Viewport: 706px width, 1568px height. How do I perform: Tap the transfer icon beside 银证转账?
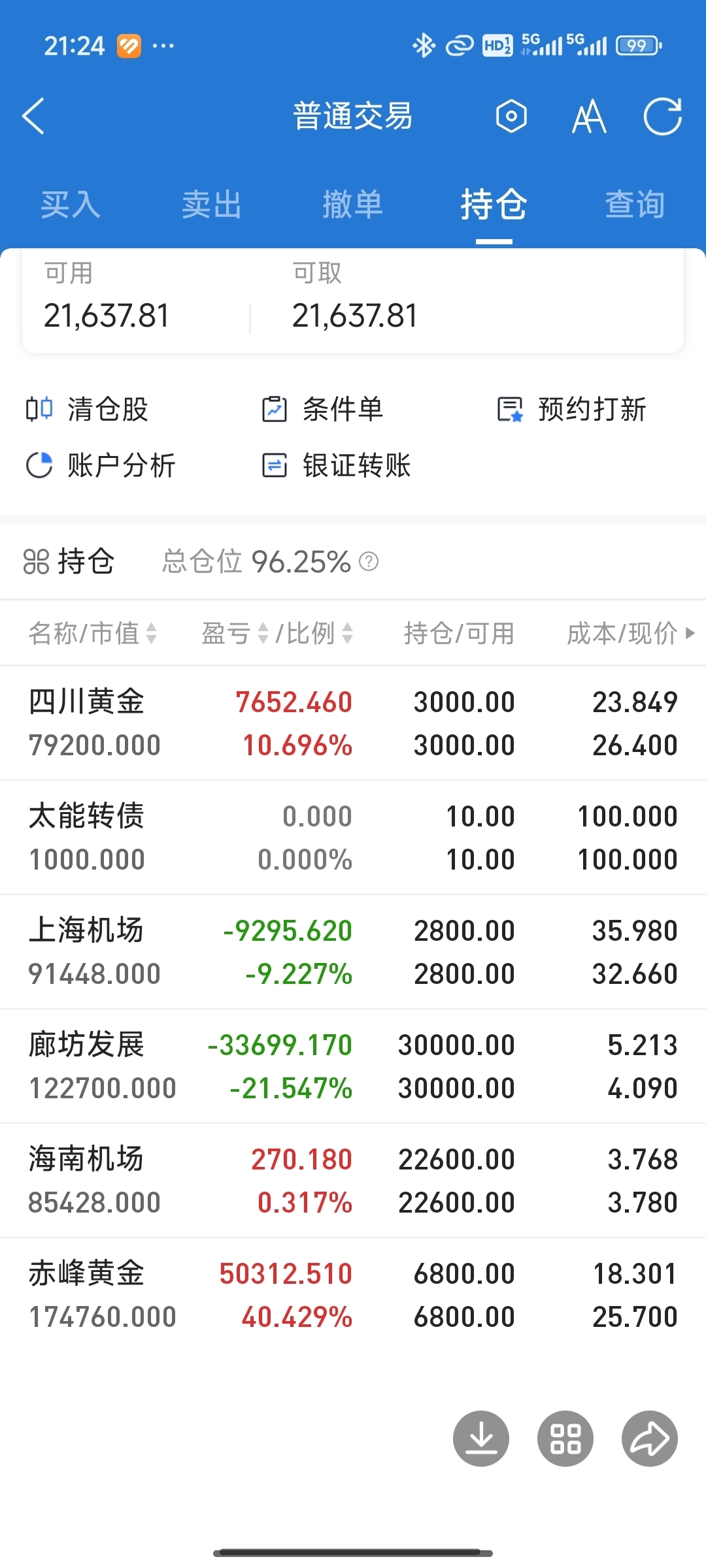(275, 466)
